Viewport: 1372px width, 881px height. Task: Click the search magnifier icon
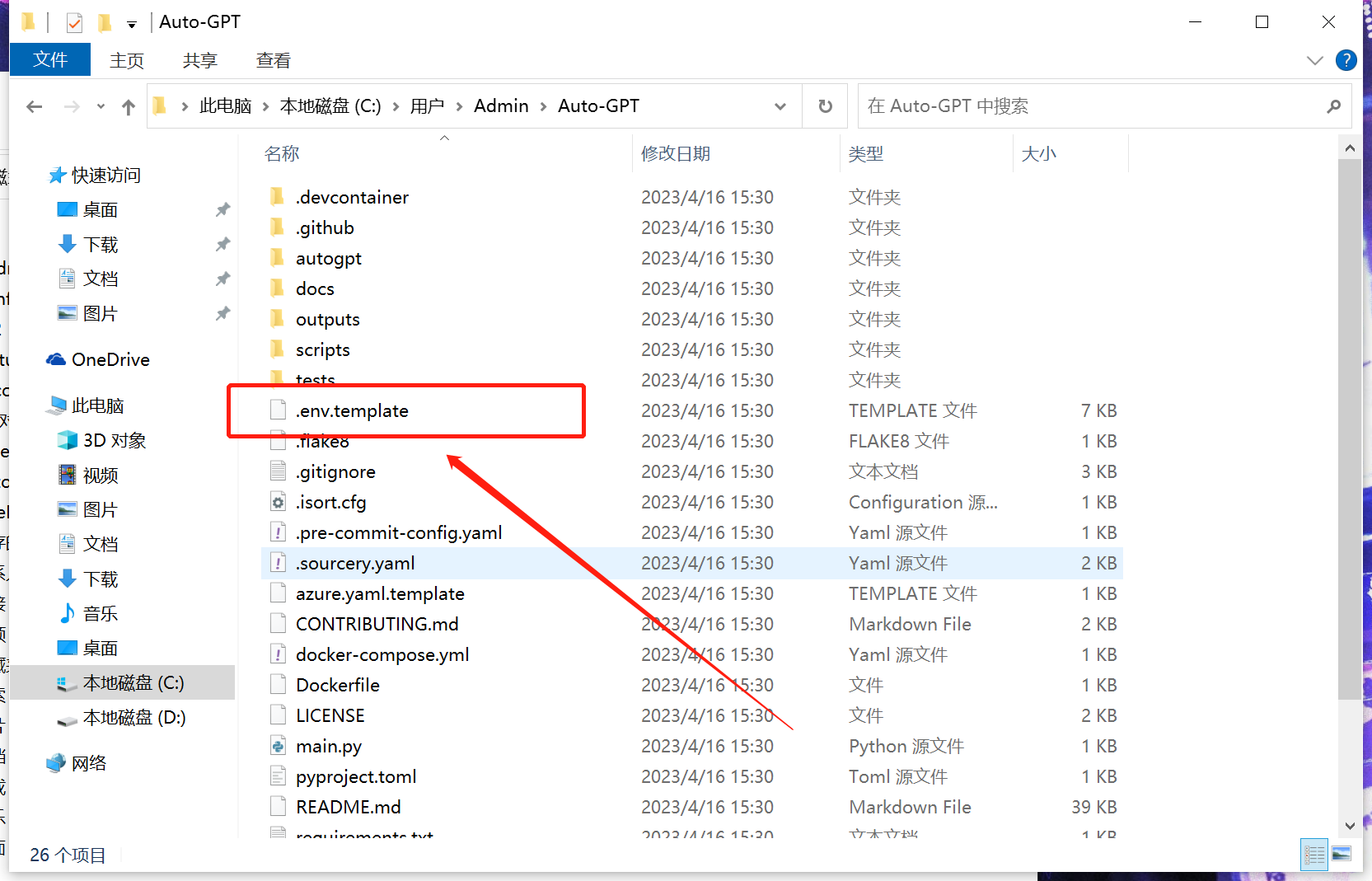point(1333,106)
